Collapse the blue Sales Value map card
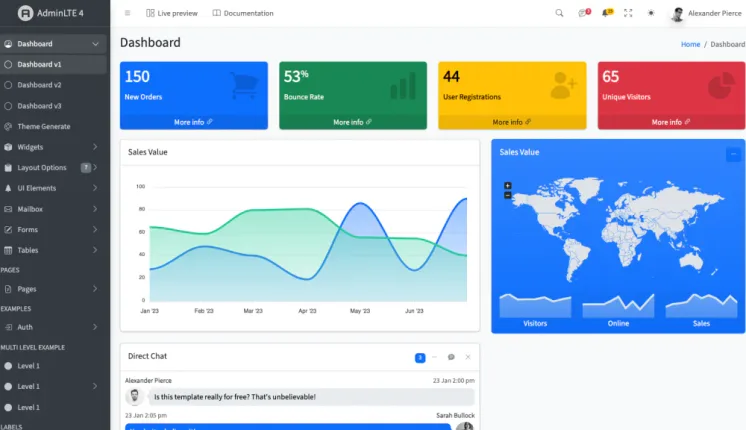Viewport: 746px width, 430px height. point(733,154)
